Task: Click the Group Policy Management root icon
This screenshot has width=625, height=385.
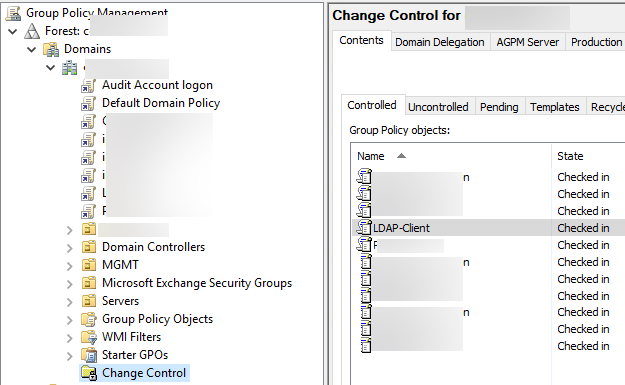Action: coord(13,13)
